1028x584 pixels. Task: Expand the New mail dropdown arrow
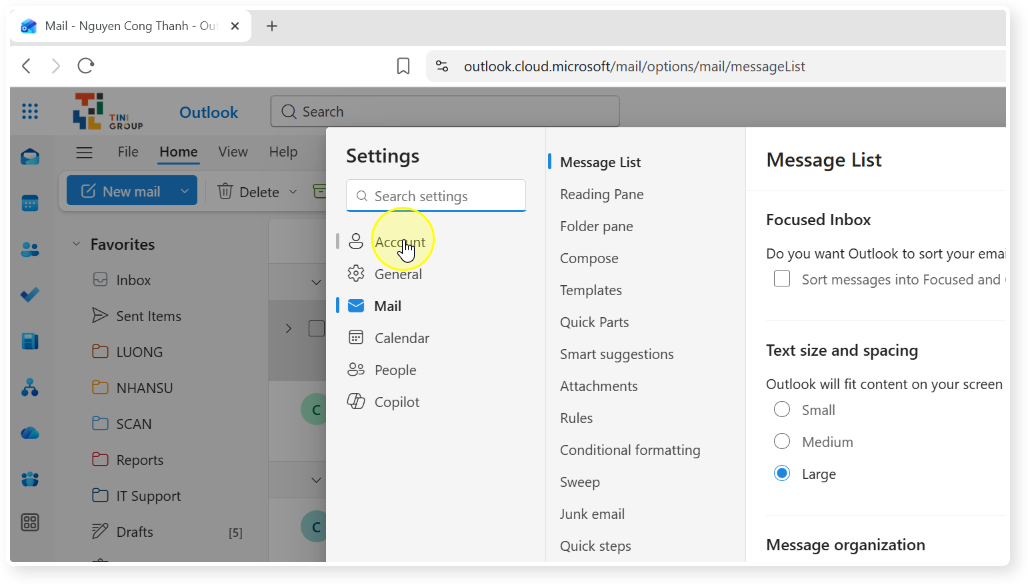[x=184, y=191]
